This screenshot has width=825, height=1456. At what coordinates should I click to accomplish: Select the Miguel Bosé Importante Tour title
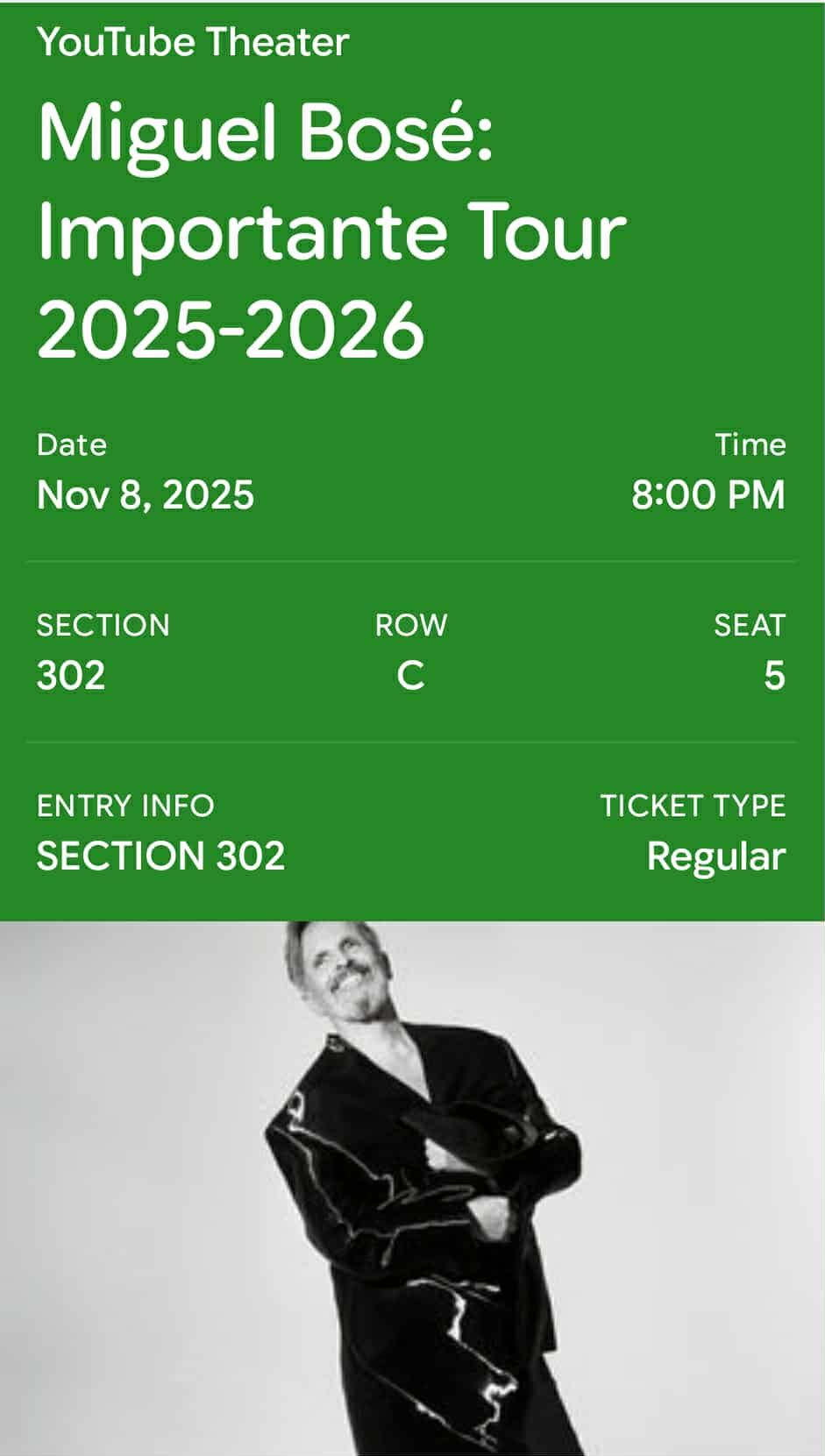tap(331, 230)
